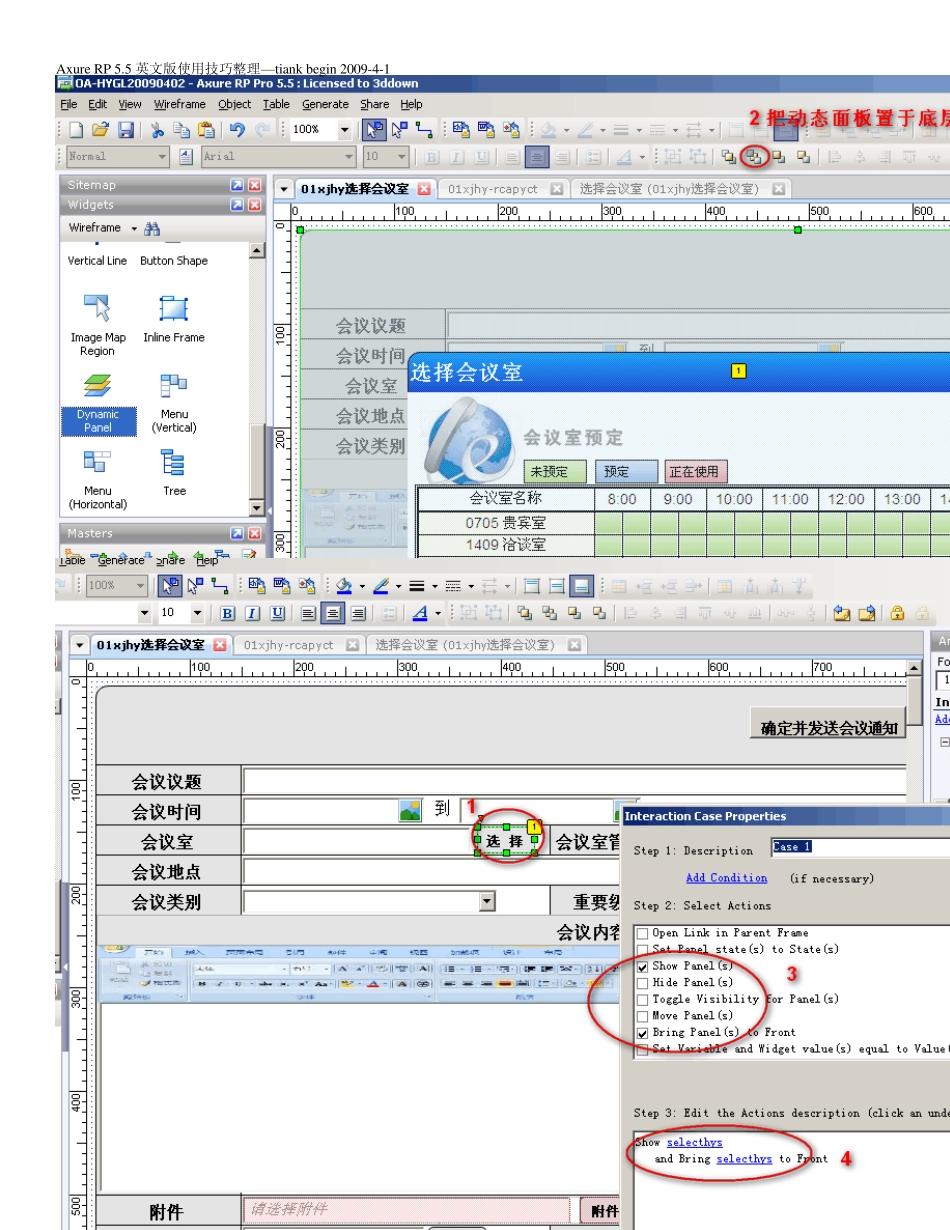
Task: Pop out the Masters panel
Action: [237, 533]
